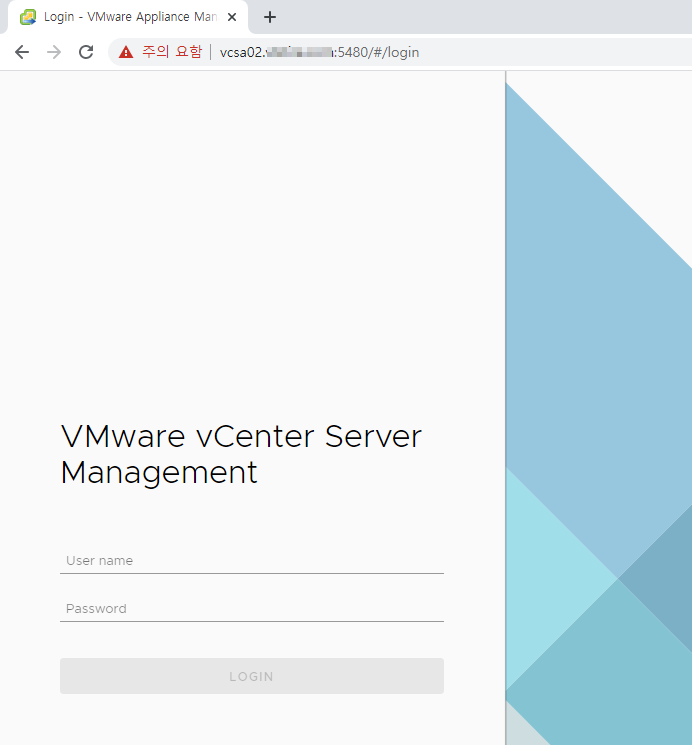This screenshot has width=692, height=745.
Task: Click the vSphere favicon on the tab
Action: [x=28, y=17]
